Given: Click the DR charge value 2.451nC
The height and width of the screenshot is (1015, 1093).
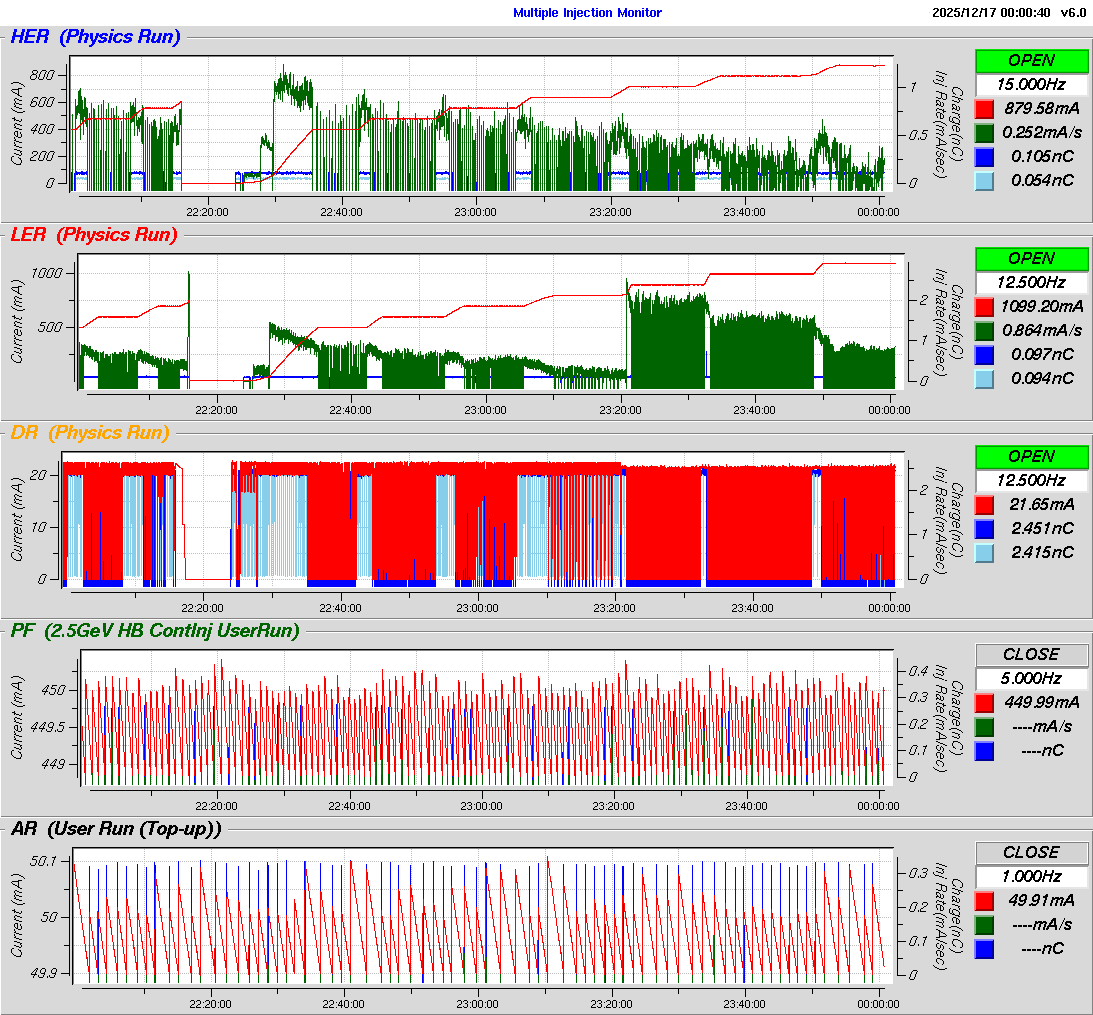Looking at the screenshot, I should pos(1042,528).
